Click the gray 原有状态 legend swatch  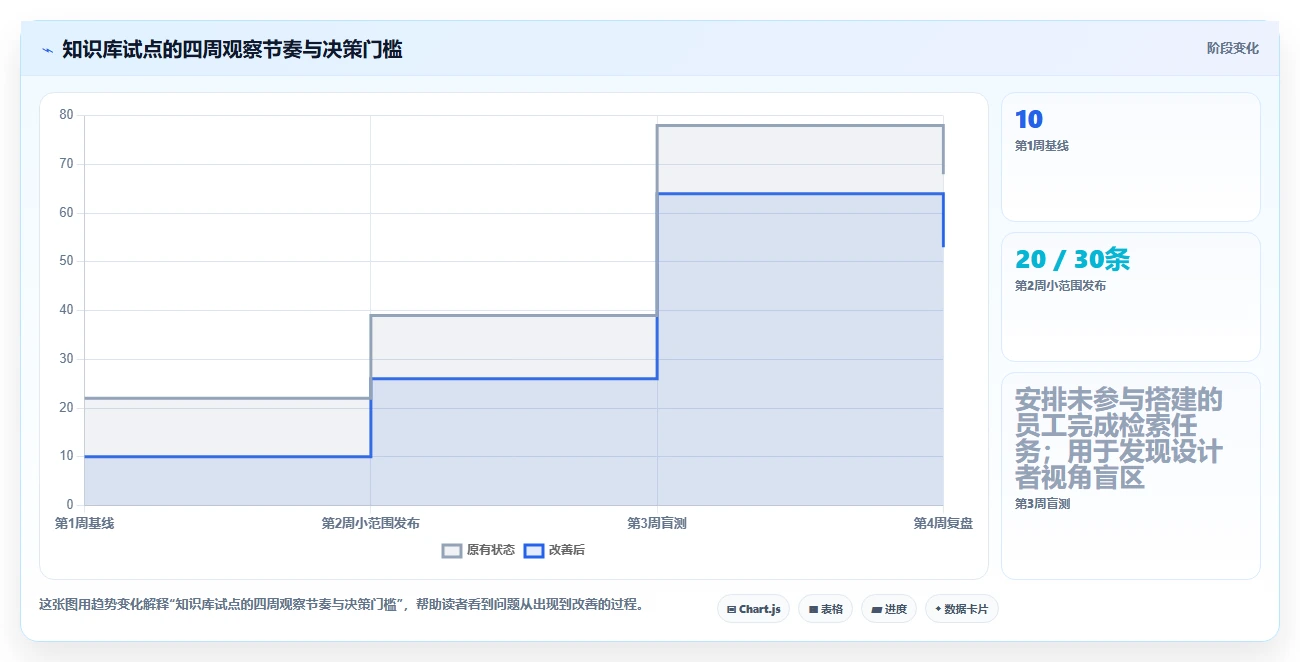(452, 550)
